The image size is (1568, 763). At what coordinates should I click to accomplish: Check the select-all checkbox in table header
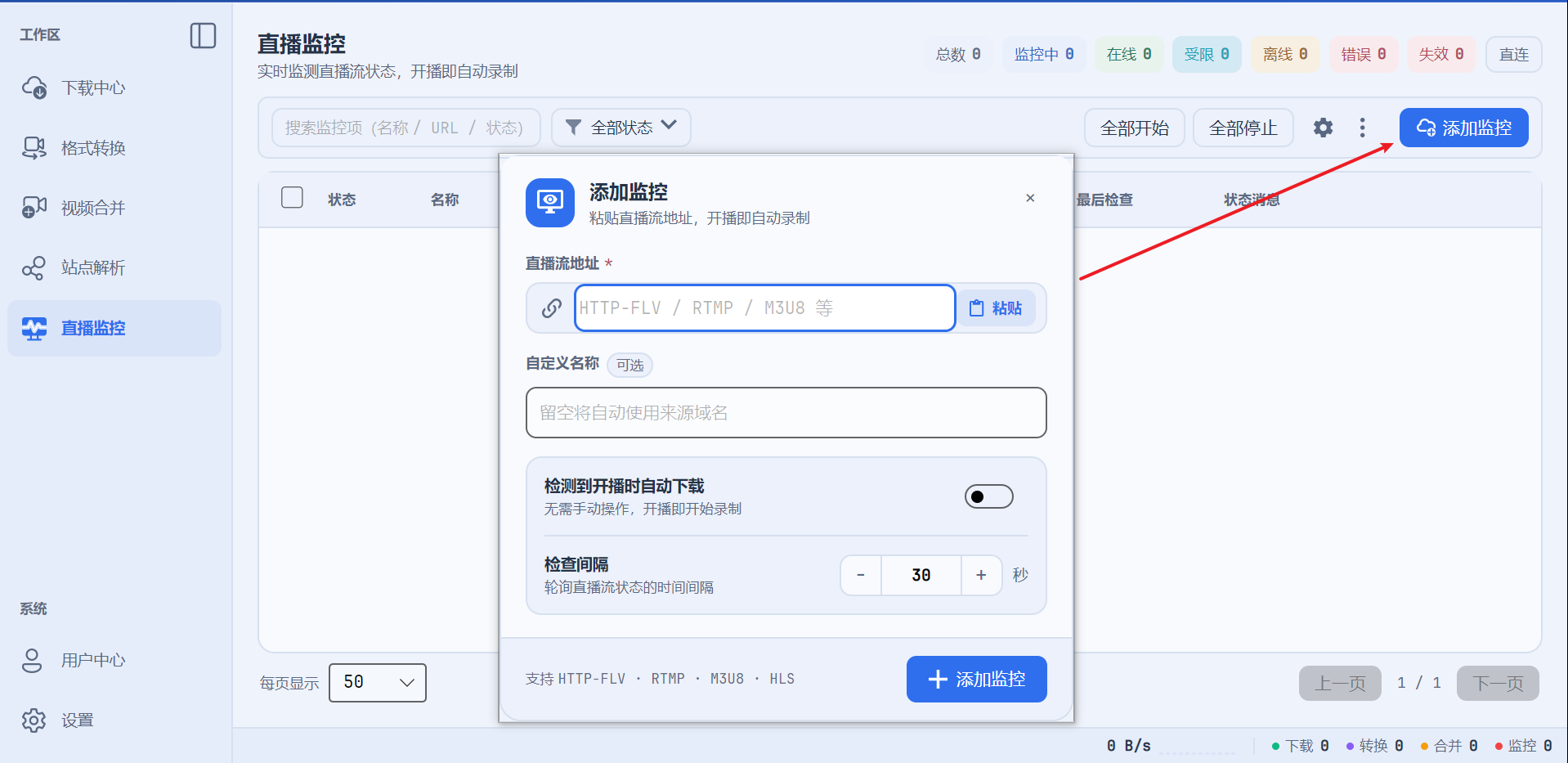pos(292,198)
